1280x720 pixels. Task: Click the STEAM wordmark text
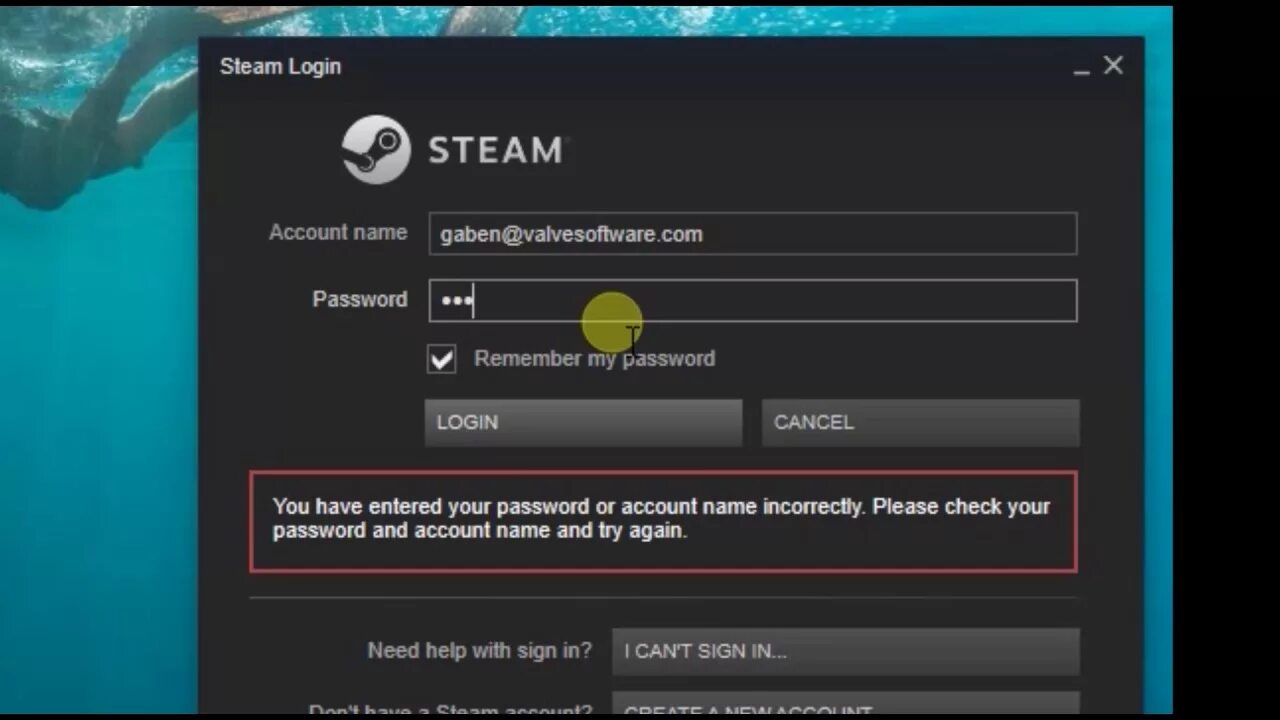tap(496, 150)
